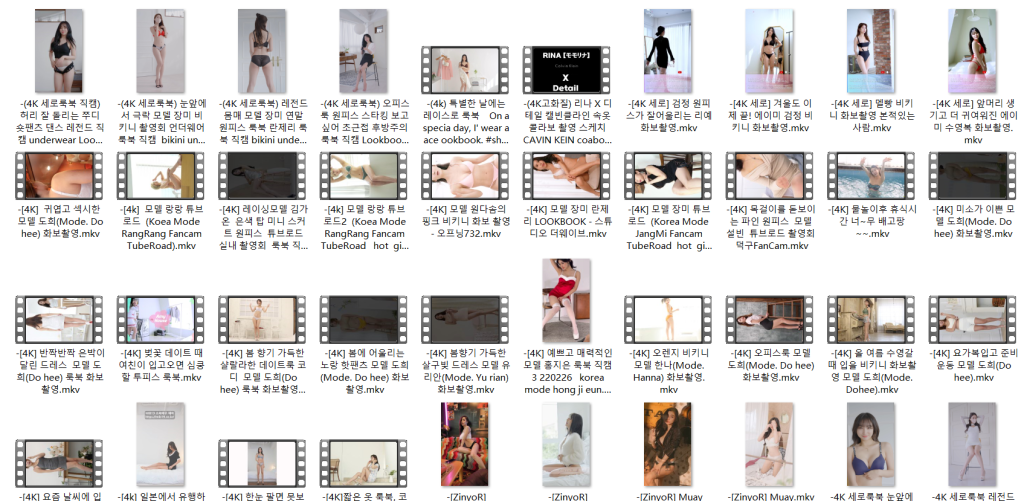Image resolution: width=1024 pixels, height=501 pixels.
Task: Select video icon for '벚꽃 데이트 때 여친이 입고오면'
Action: 161,319
